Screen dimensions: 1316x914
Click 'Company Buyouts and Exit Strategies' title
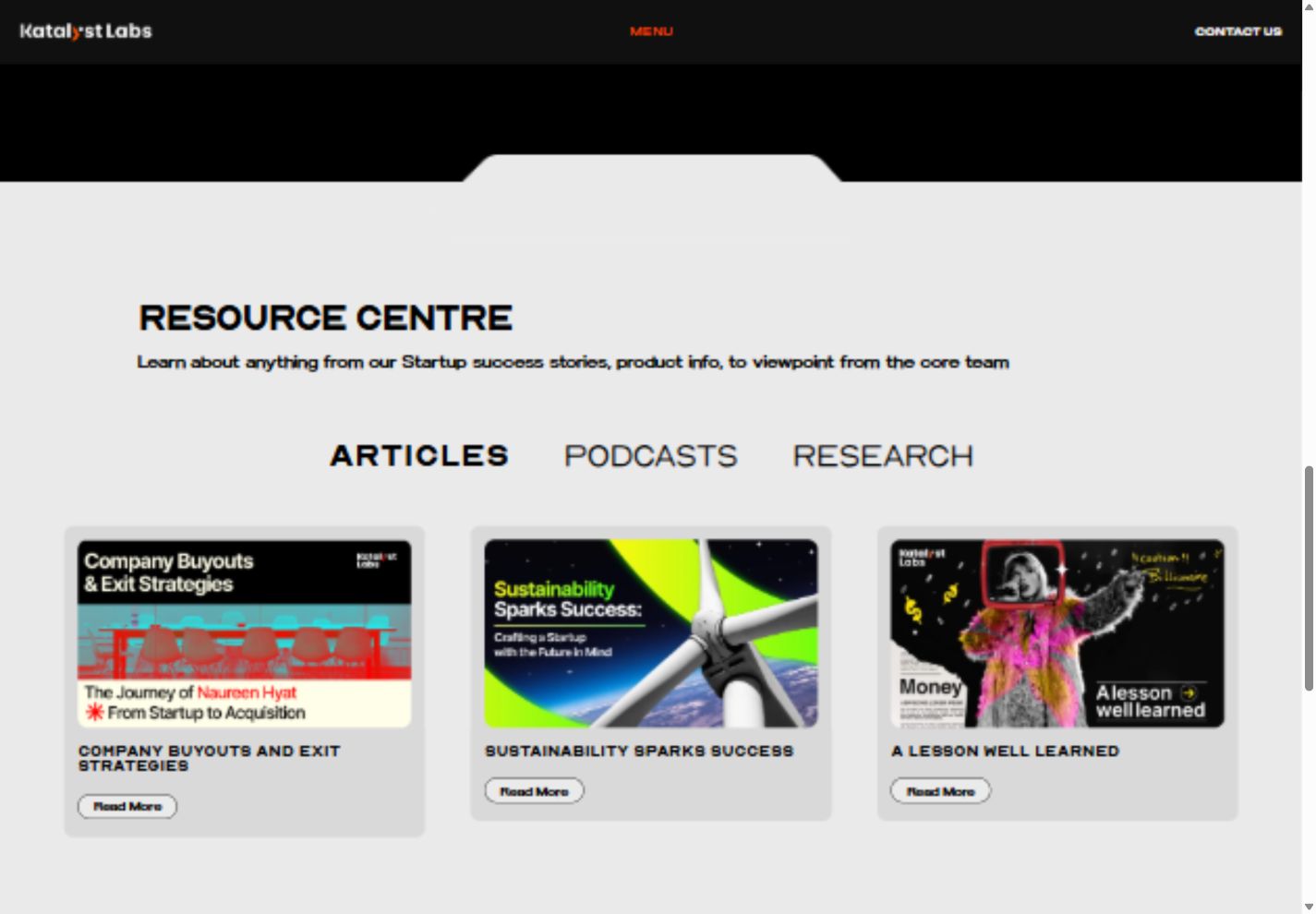(x=210, y=758)
